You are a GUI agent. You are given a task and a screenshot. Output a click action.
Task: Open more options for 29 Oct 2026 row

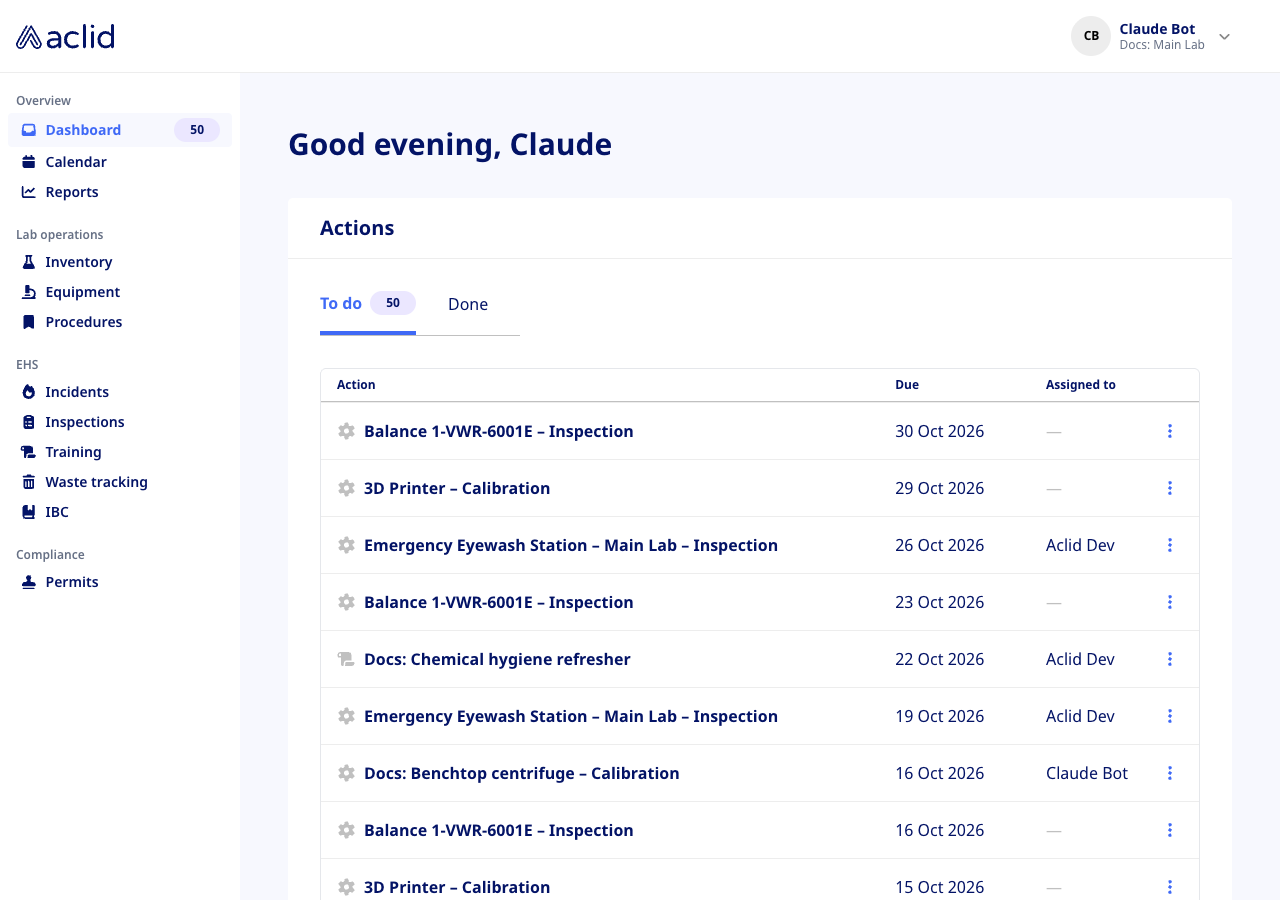[1170, 488]
